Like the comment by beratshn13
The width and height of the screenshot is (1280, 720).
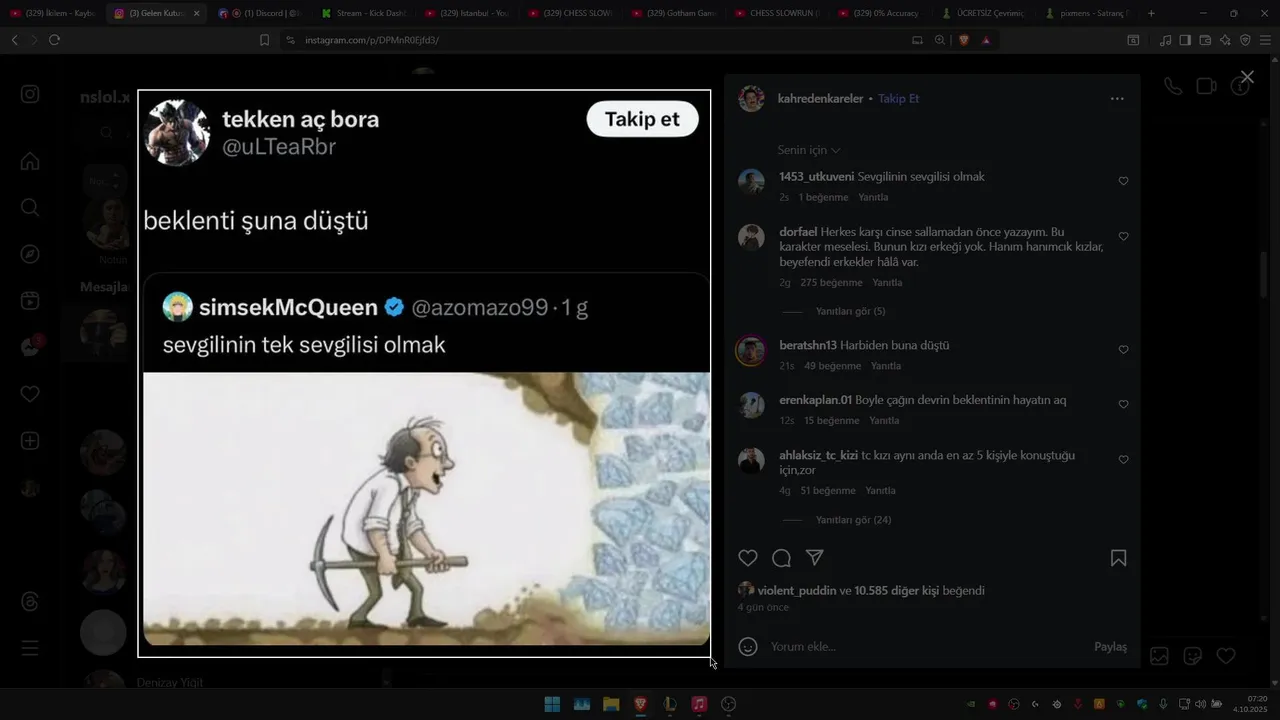click(x=1123, y=350)
